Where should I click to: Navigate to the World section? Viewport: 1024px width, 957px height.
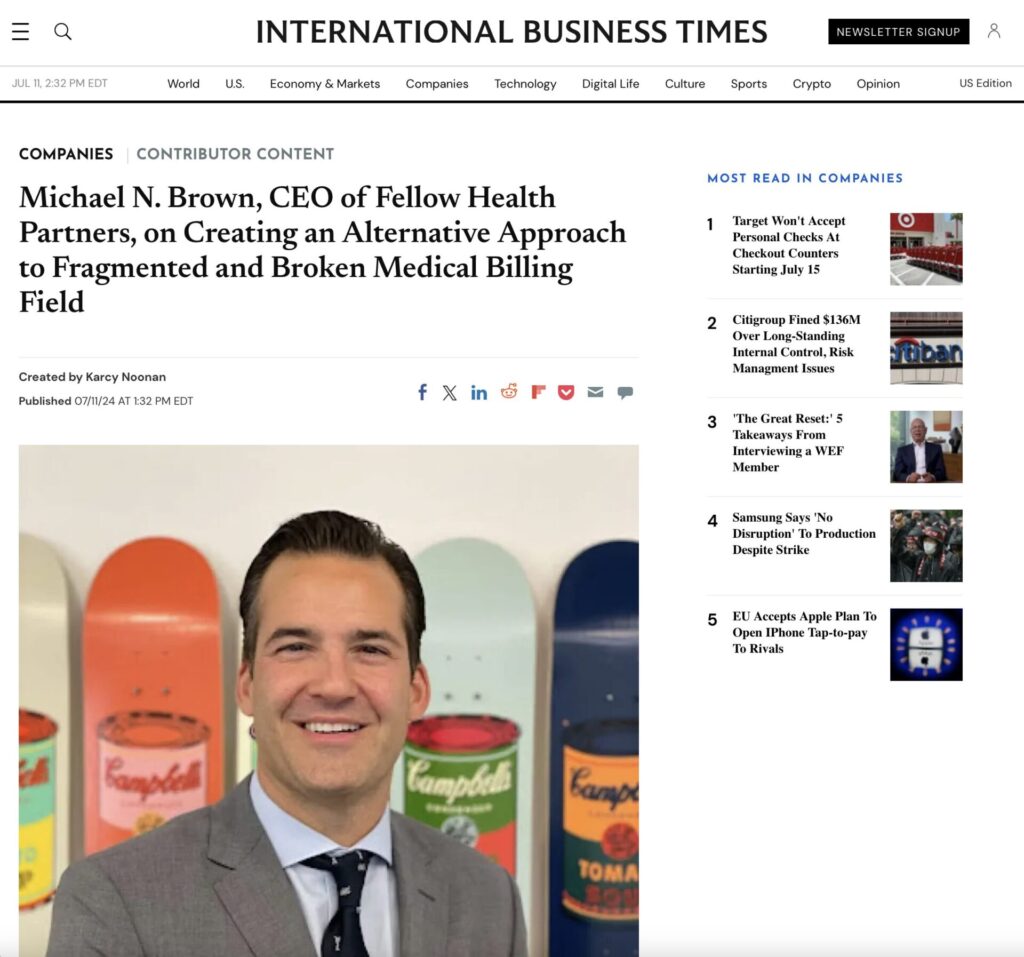pos(183,84)
